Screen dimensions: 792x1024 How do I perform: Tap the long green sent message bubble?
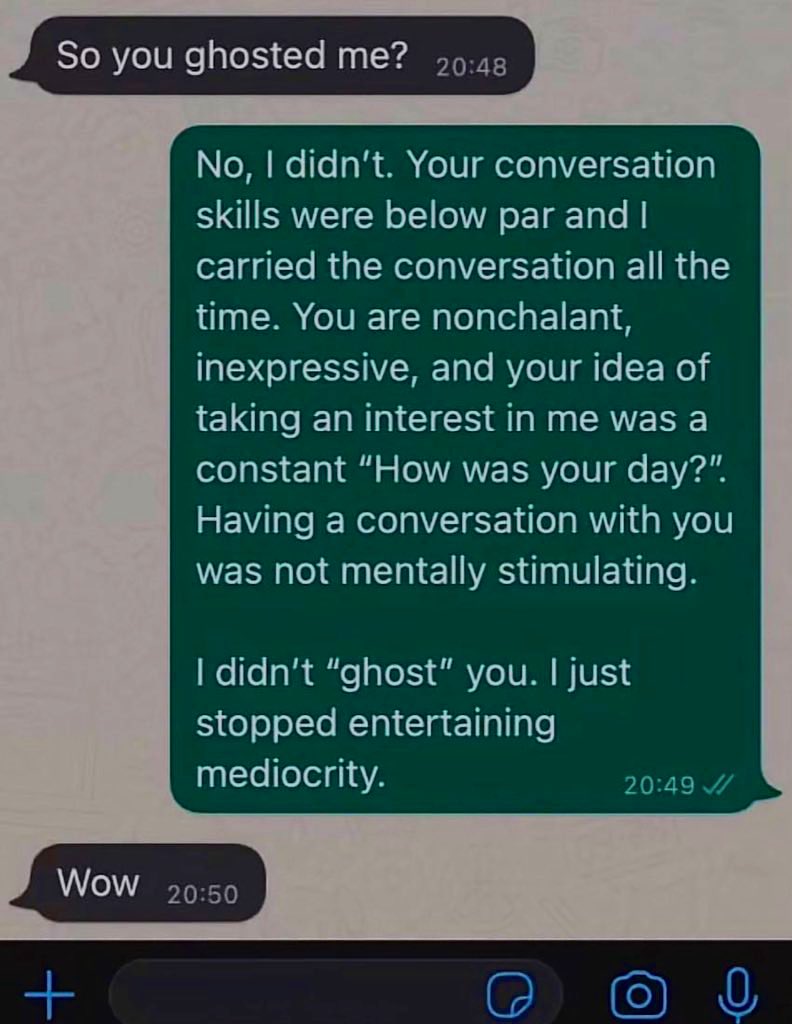pyautogui.click(x=465, y=469)
